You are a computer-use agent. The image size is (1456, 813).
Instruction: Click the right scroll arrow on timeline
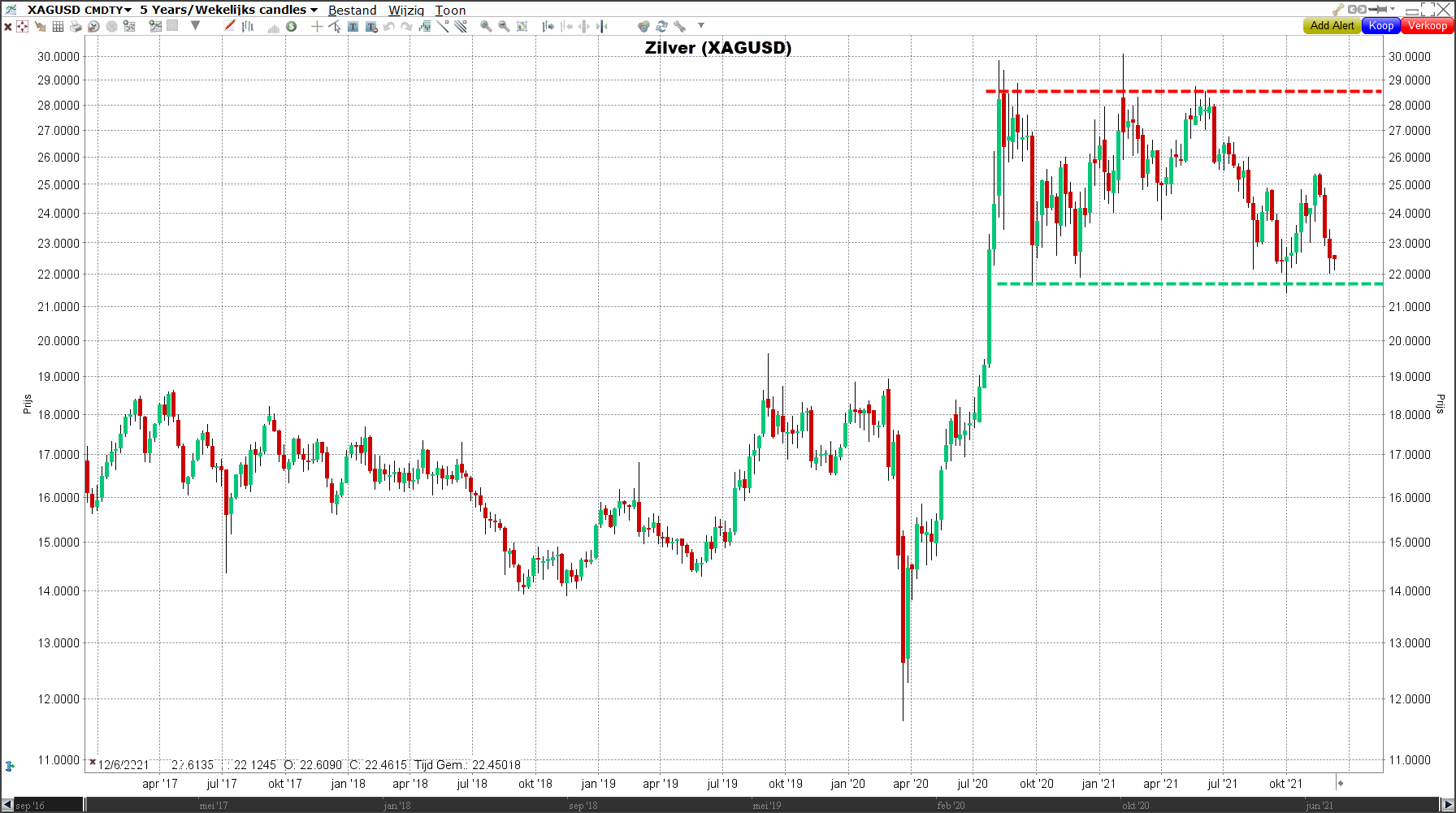pos(1448,805)
